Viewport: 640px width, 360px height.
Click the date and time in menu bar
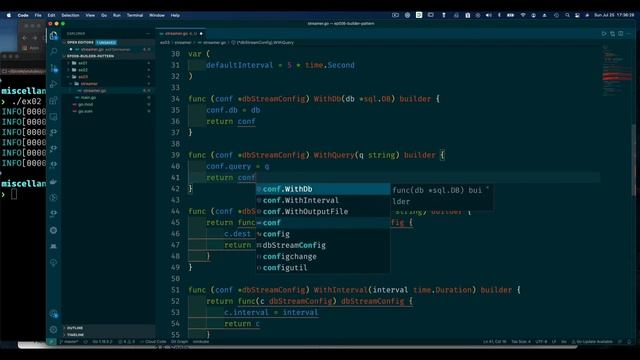click(615, 15)
